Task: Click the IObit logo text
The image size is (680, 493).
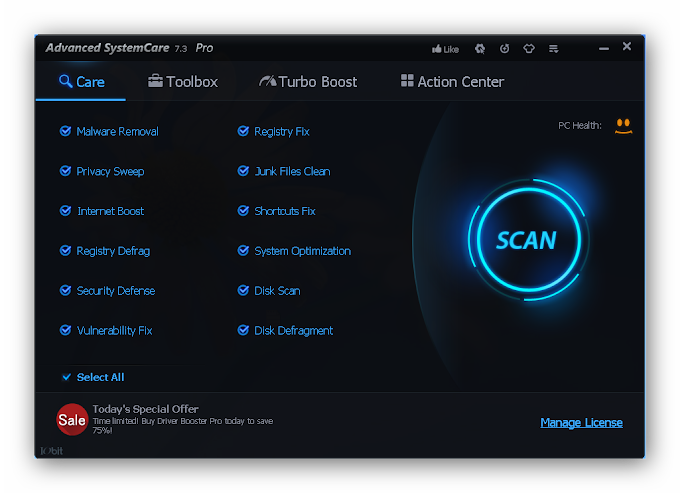Action: [x=52, y=451]
